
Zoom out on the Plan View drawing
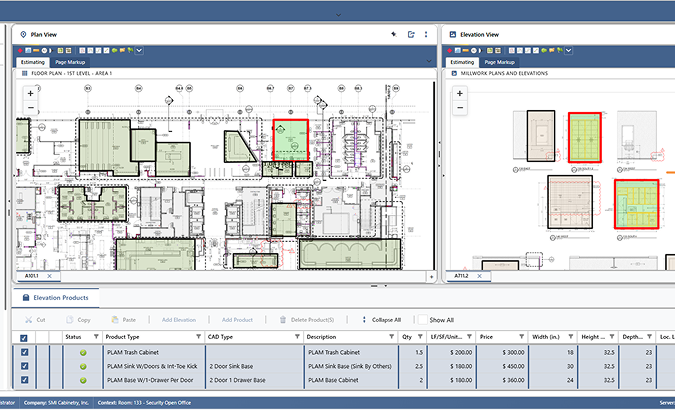pos(31,107)
